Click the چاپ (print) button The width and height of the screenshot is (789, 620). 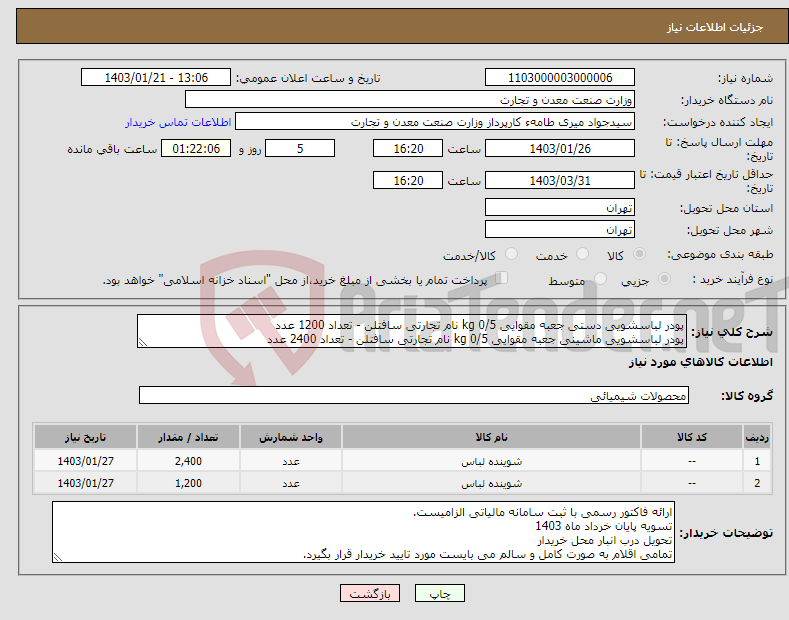pos(439,593)
